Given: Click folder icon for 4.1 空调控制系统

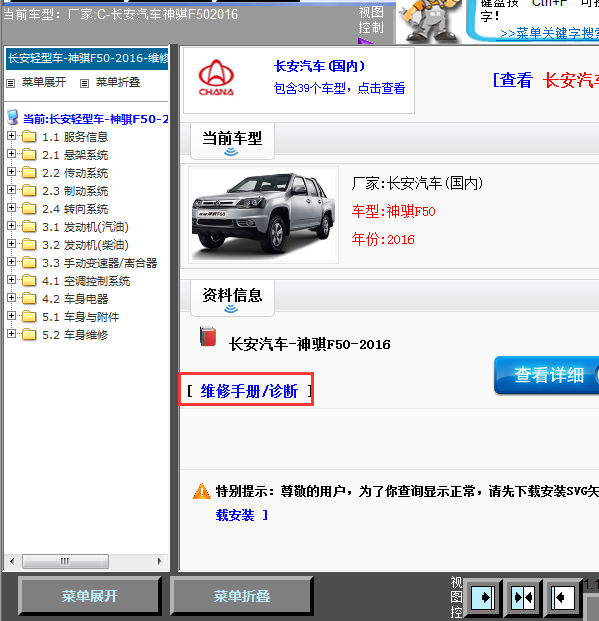Looking at the screenshot, I should pyautogui.click(x=29, y=281).
